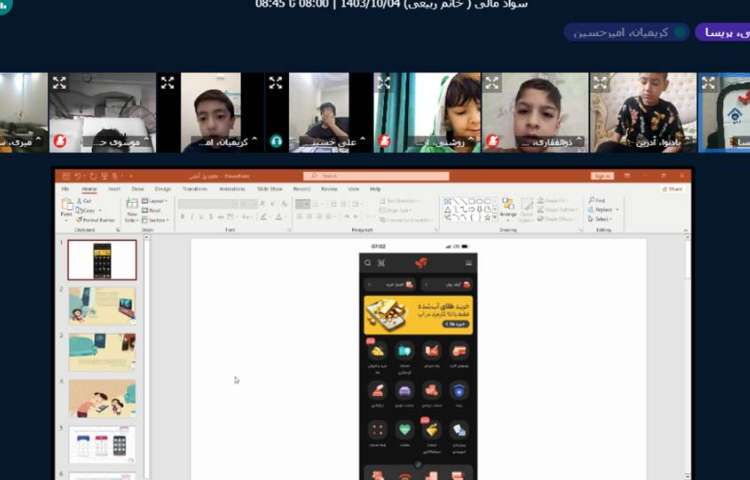Select slide 2 thumbnail
The height and width of the screenshot is (480, 750).
[102, 306]
